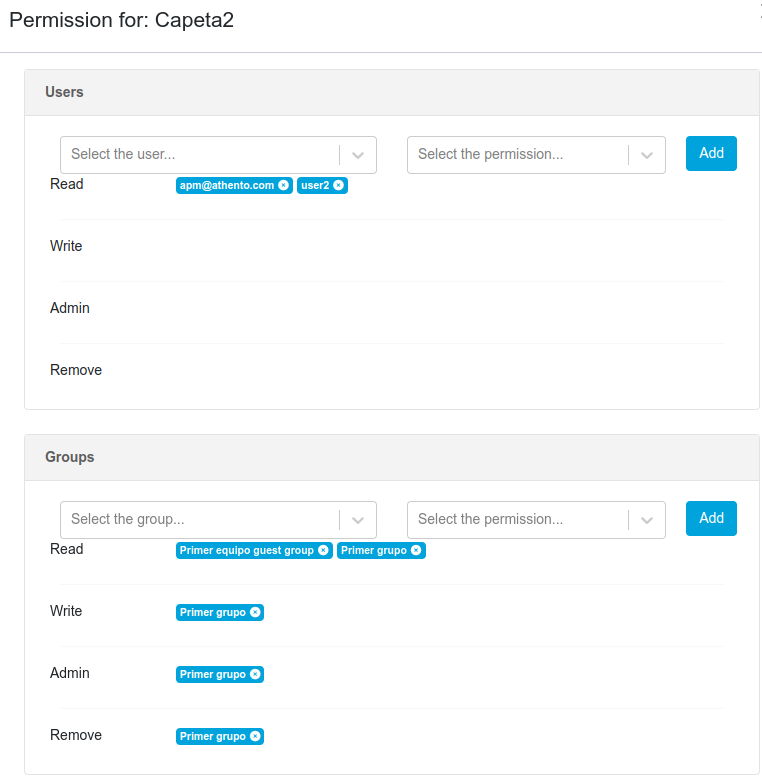
Task: Remove apm@athento.com from user Read permissions
Action: point(284,185)
